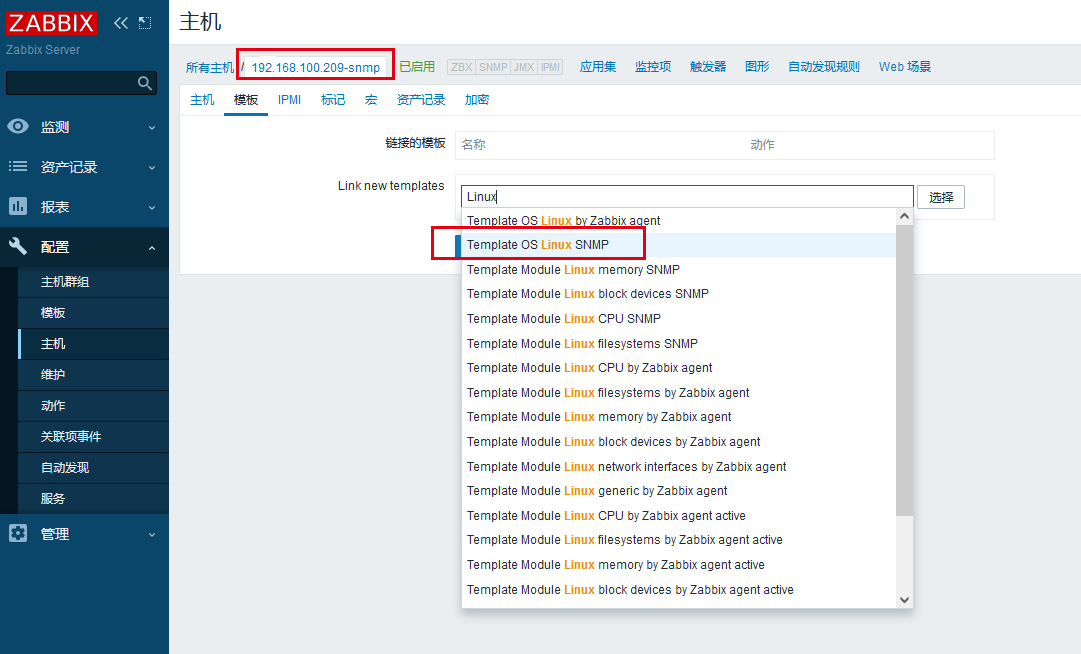Screen dimensions: 1081x654
Task: Click the search magnifier icon
Action: tap(145, 84)
